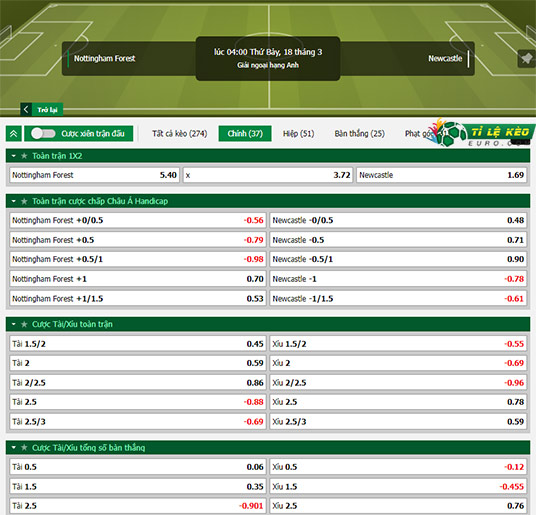Collapse the Tài/Xỉu tổng số bàn thắng section
This screenshot has width=536, height=515.
[14, 447]
